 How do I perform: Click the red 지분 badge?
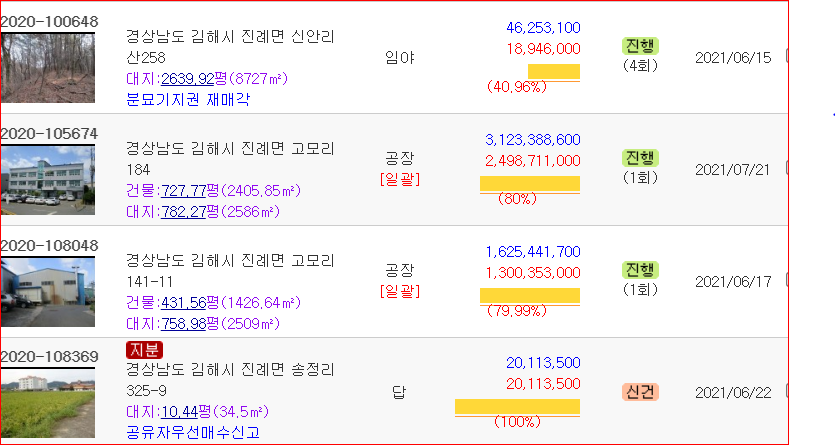[144, 350]
